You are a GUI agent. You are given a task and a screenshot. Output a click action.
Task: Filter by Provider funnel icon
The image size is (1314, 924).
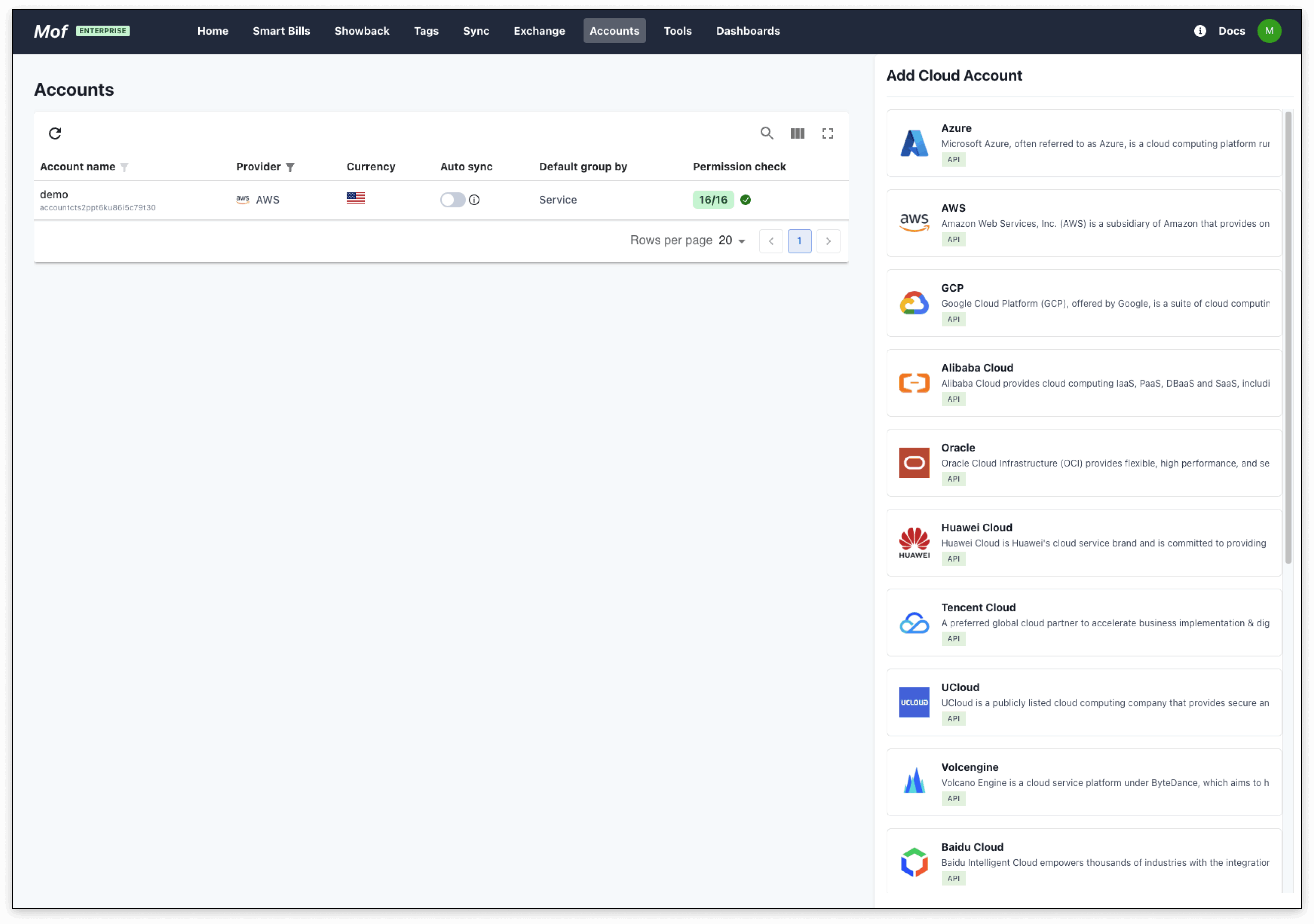click(x=290, y=167)
